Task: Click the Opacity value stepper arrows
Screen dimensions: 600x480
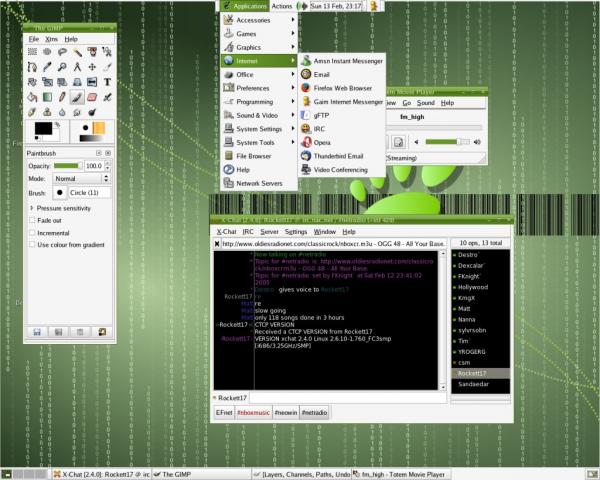Action: coord(108,166)
